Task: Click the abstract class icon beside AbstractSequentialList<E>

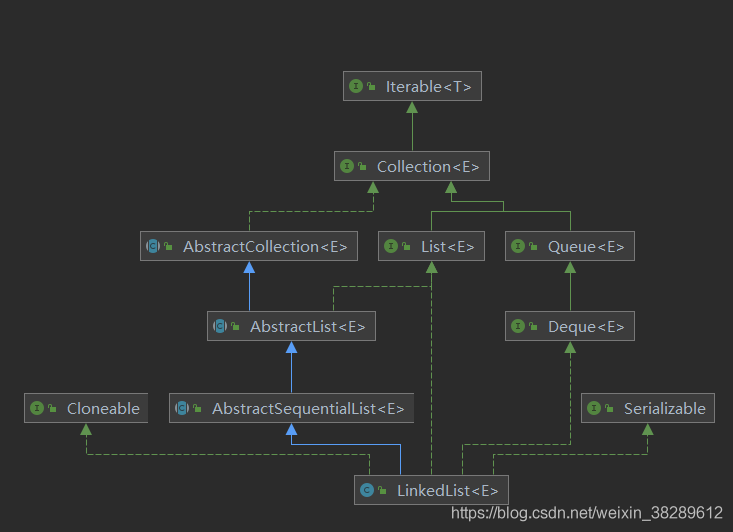Action: pyautogui.click(x=182, y=408)
